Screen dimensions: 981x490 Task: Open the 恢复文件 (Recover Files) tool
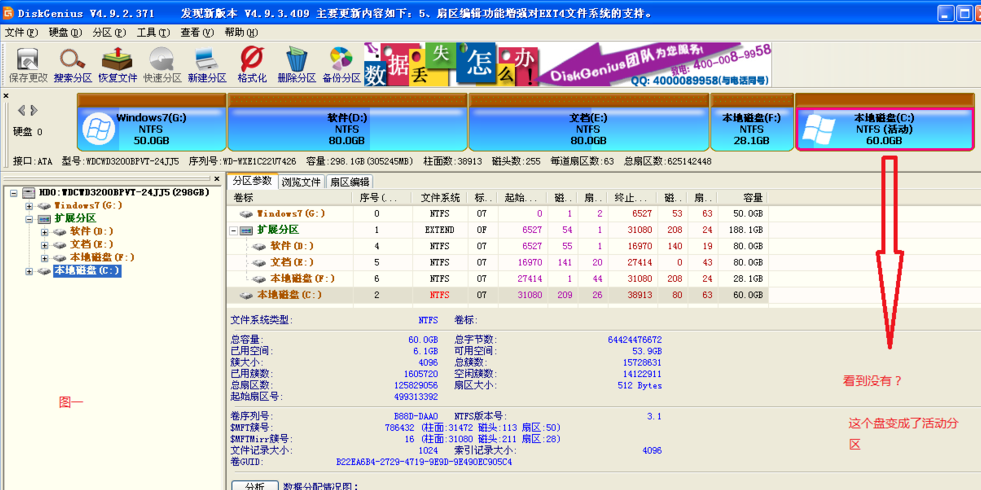click(x=117, y=63)
